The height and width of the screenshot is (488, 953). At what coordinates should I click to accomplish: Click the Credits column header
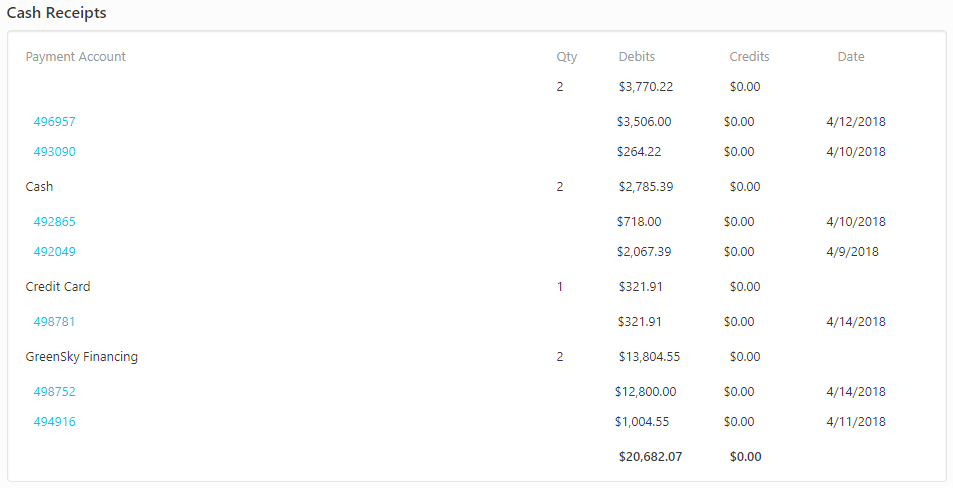coord(749,57)
